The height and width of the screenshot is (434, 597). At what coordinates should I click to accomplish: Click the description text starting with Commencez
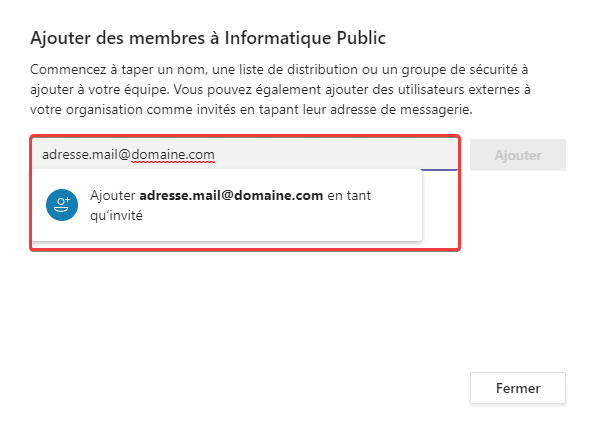[x=280, y=89]
